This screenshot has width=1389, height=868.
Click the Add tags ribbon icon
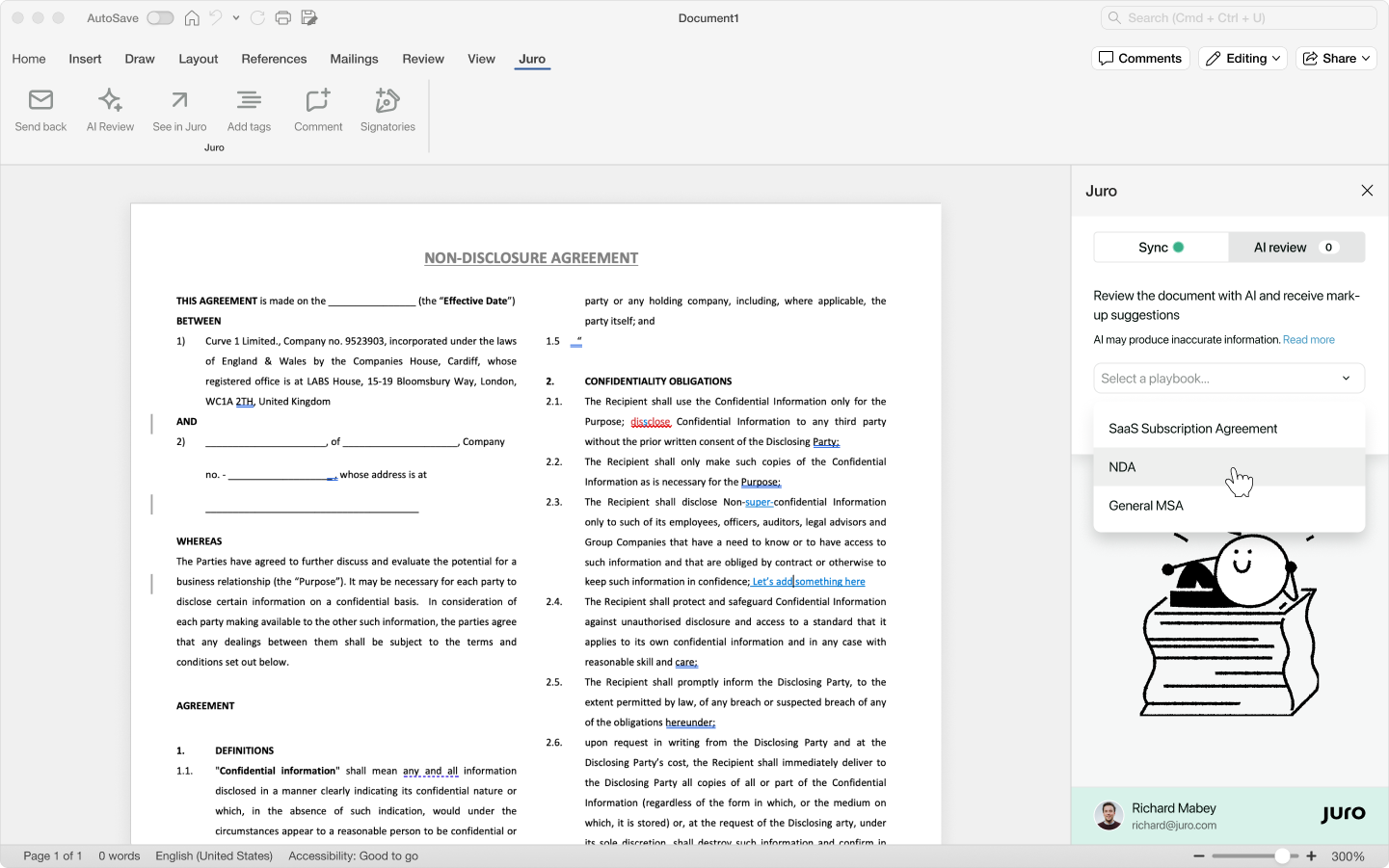pos(249,100)
